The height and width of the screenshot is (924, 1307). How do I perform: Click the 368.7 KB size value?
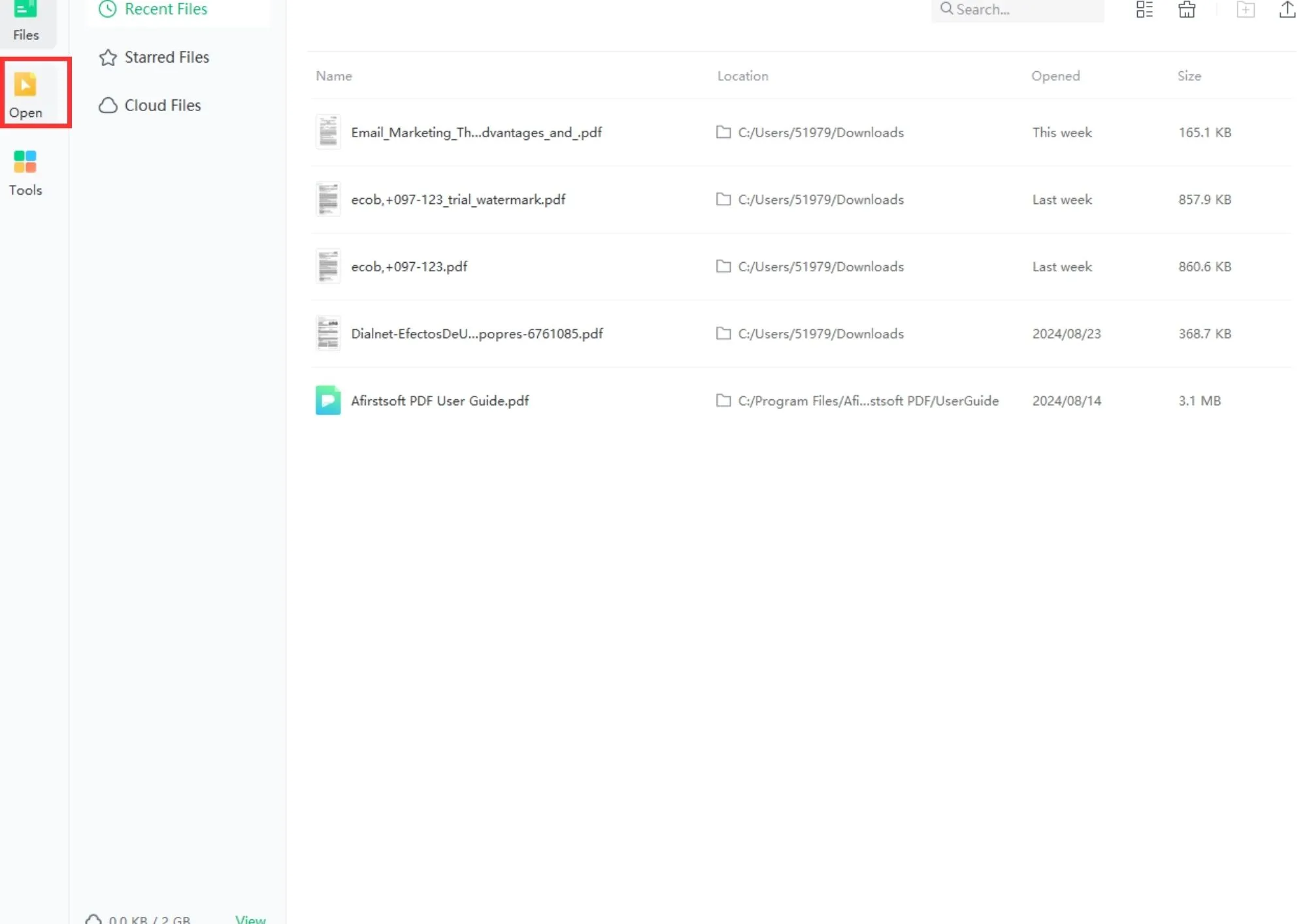(1204, 334)
